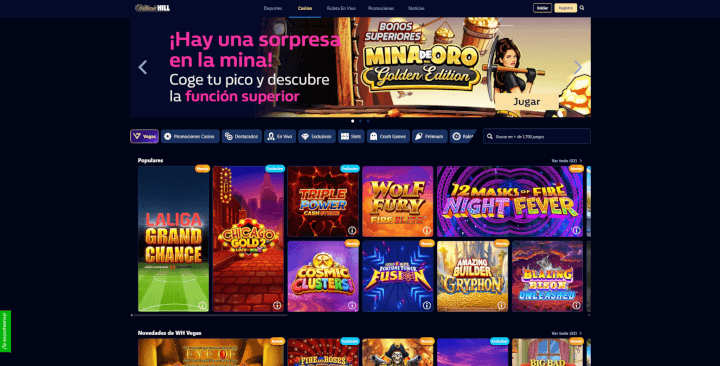Open the Destacados category

click(x=242, y=136)
